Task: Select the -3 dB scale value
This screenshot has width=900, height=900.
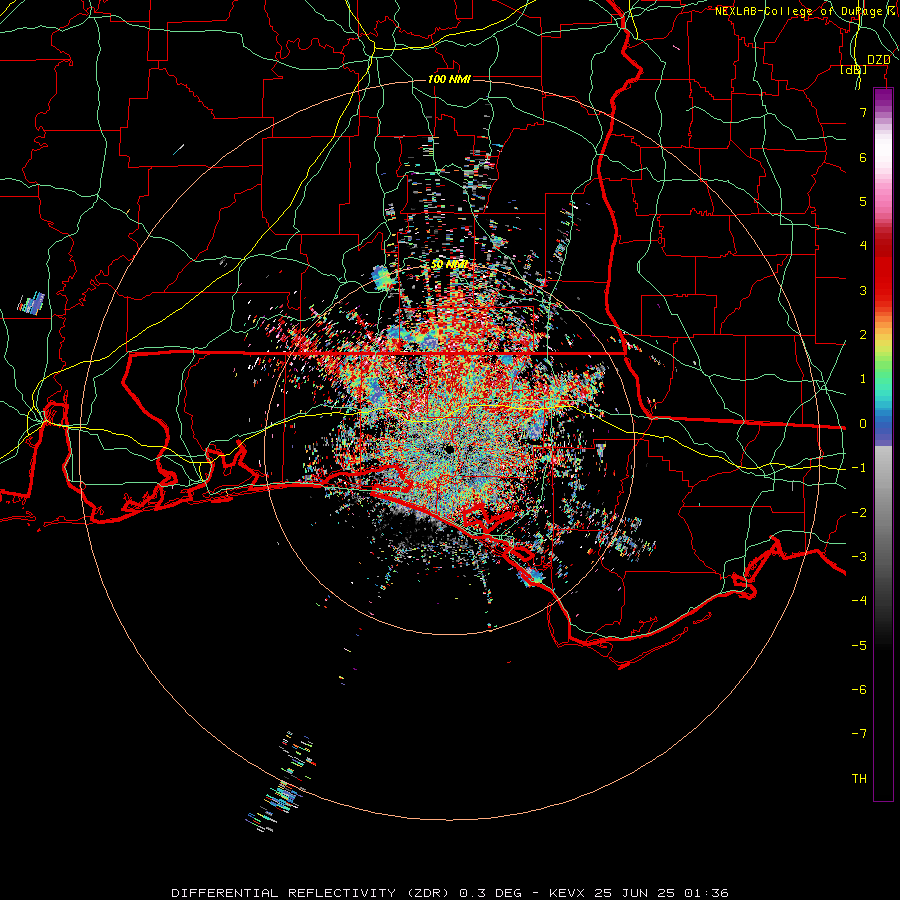Action: pos(859,557)
